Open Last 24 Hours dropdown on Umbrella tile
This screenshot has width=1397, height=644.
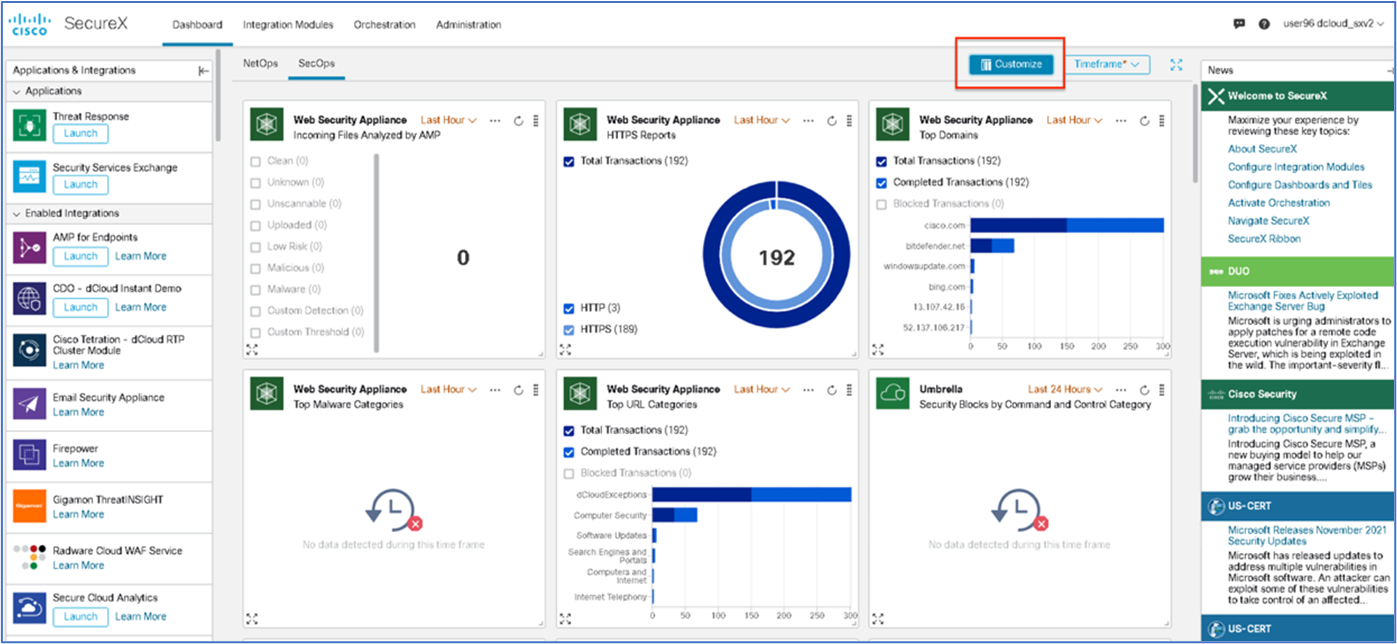(1066, 389)
